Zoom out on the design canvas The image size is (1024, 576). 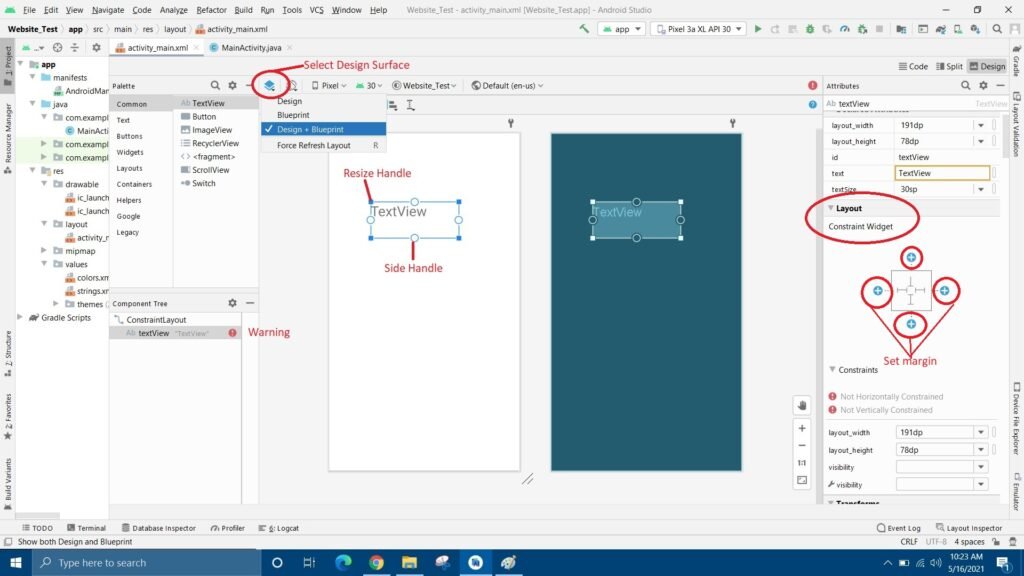point(802,445)
